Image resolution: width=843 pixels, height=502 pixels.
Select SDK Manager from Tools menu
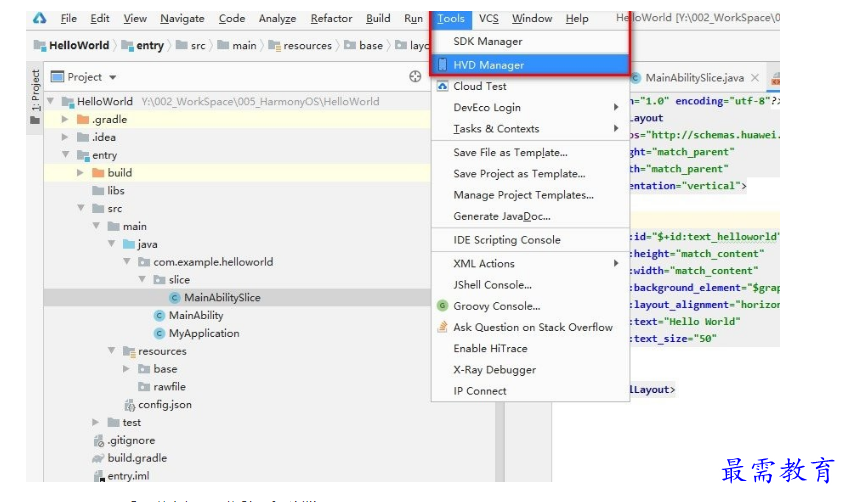click(487, 42)
